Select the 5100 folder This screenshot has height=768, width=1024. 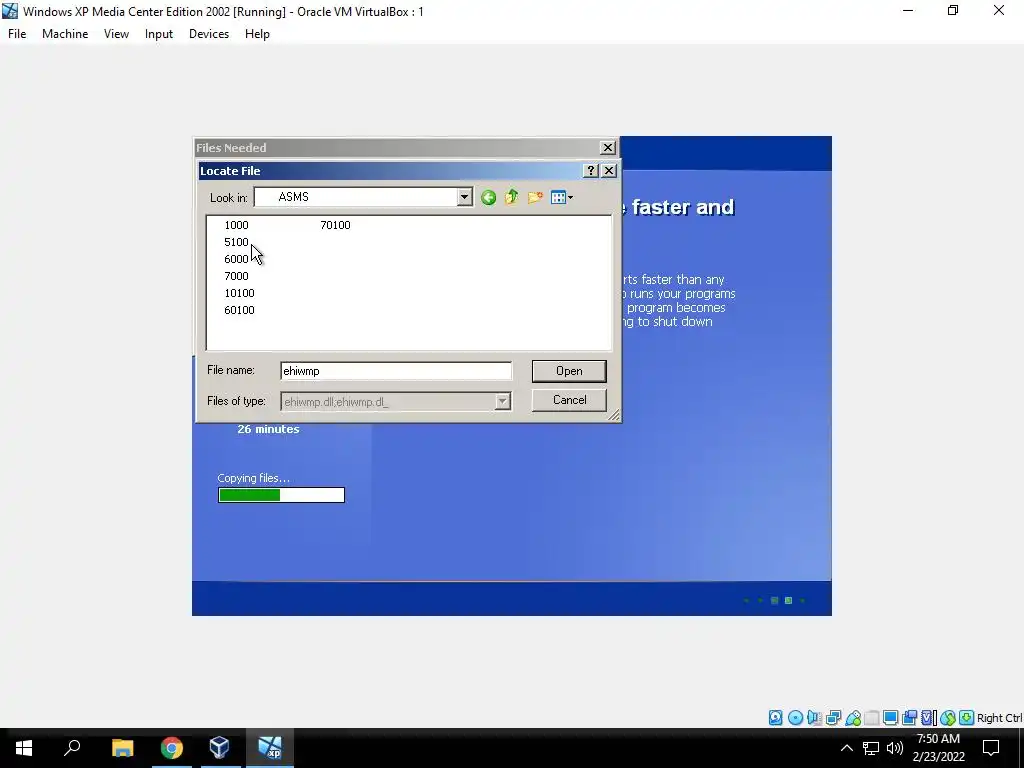pos(236,242)
